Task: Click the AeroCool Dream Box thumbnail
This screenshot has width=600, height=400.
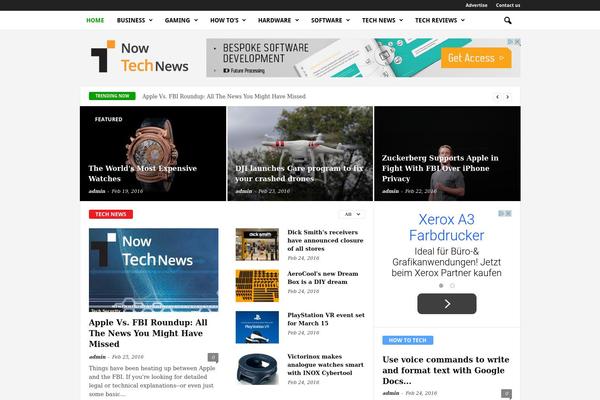Action: (257, 286)
